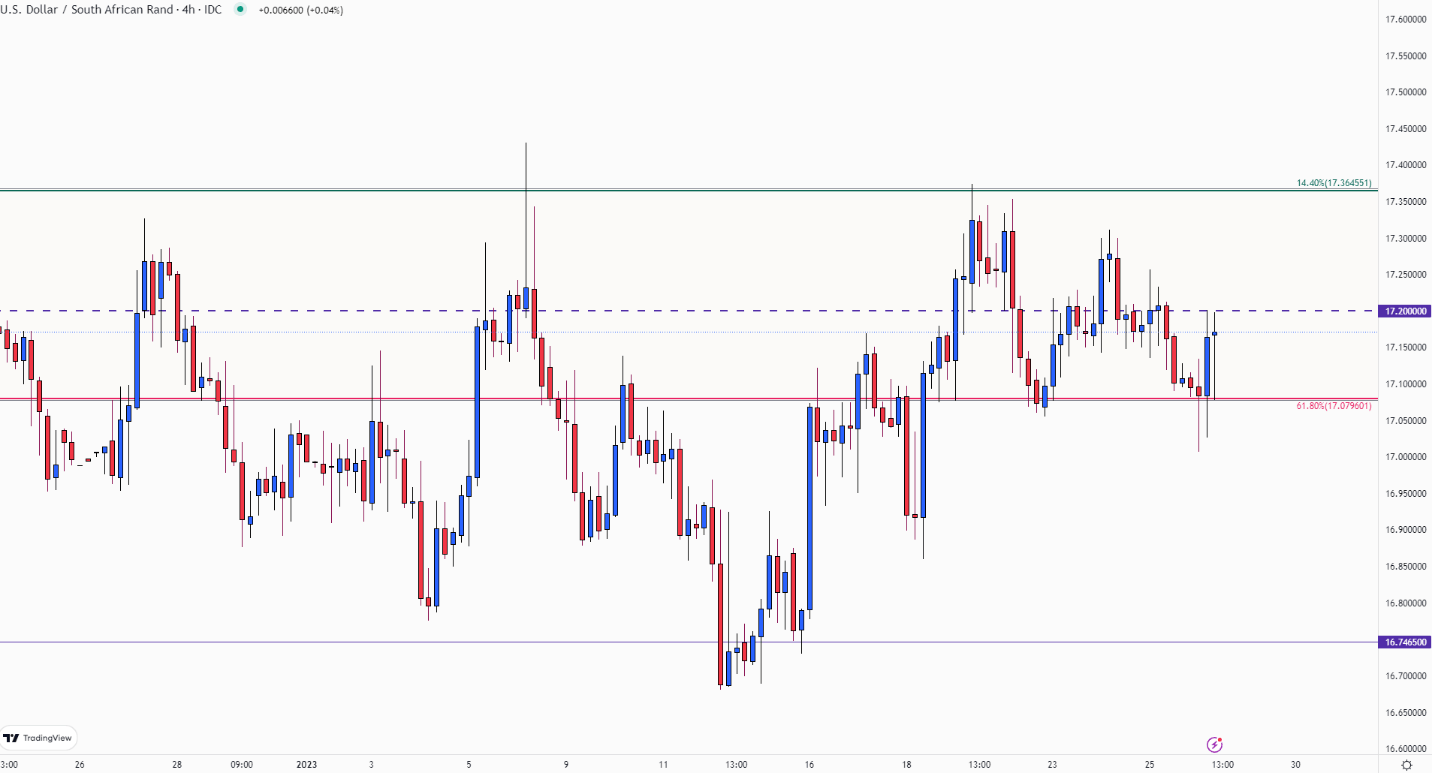Screen dimensions: 1432x773
Task: Click the 30 date label on time axis
Action: click(1296, 764)
